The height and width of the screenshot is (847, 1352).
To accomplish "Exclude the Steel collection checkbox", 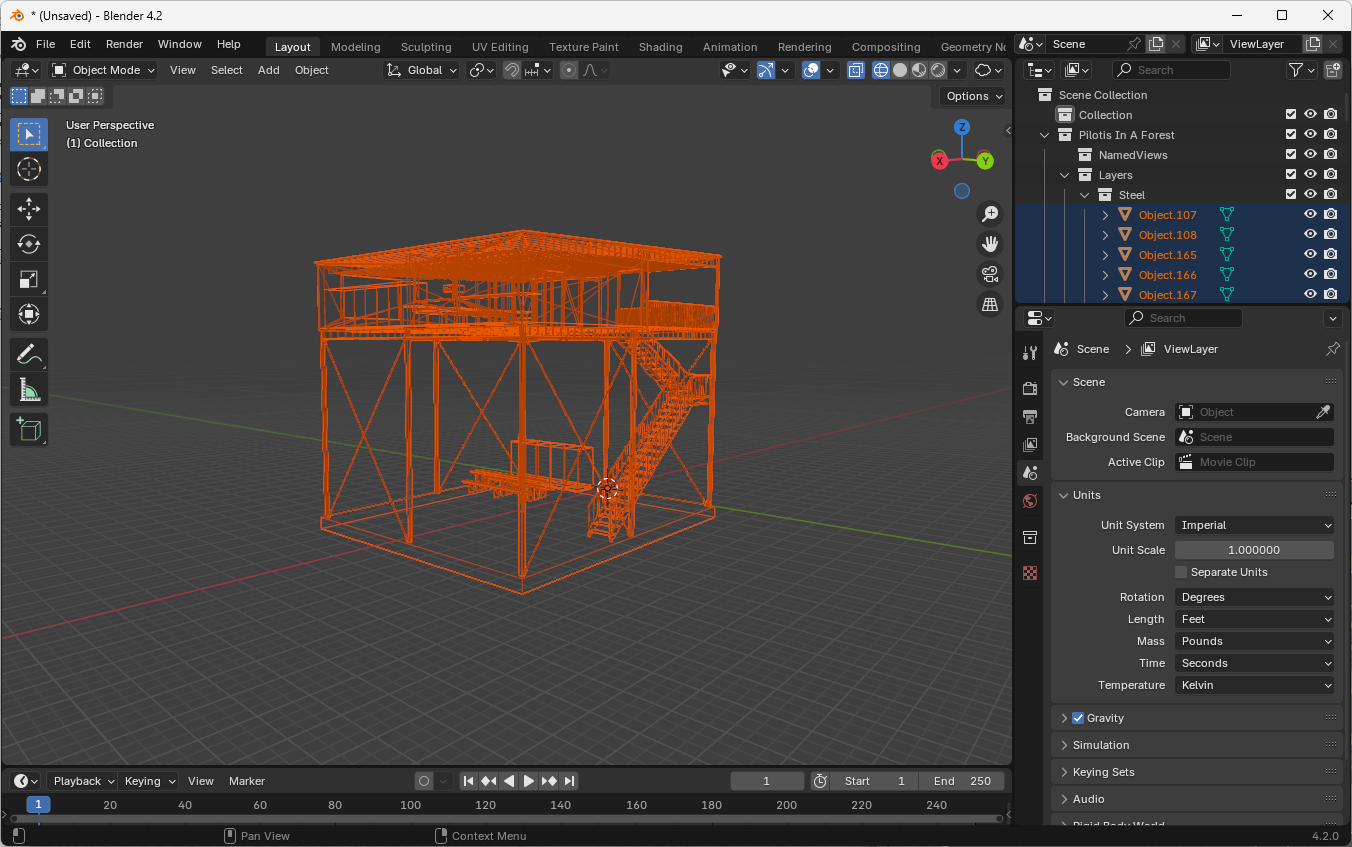I will point(1291,194).
